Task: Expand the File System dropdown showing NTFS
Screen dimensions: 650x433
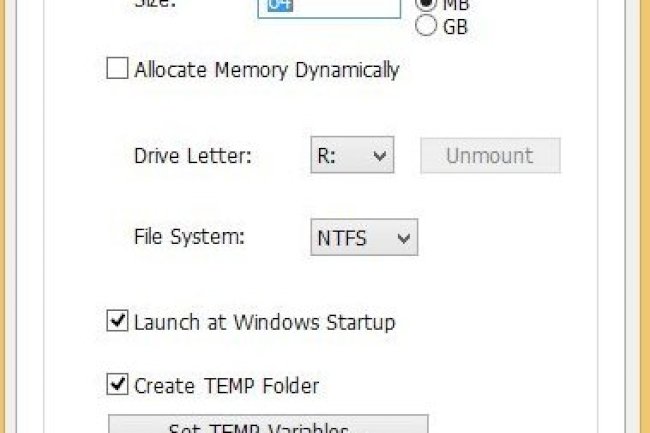Action: pos(363,238)
